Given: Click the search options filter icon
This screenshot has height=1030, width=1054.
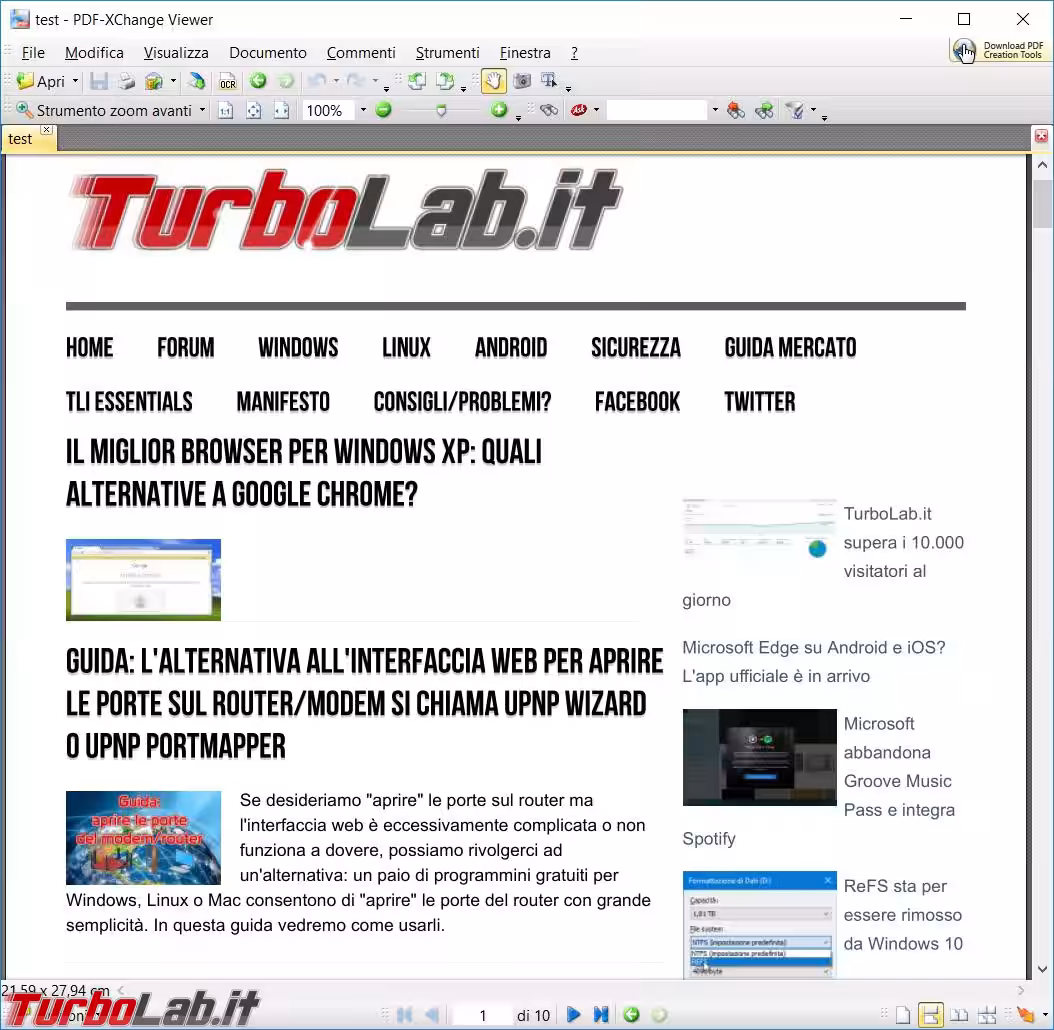Looking at the screenshot, I should tap(796, 110).
